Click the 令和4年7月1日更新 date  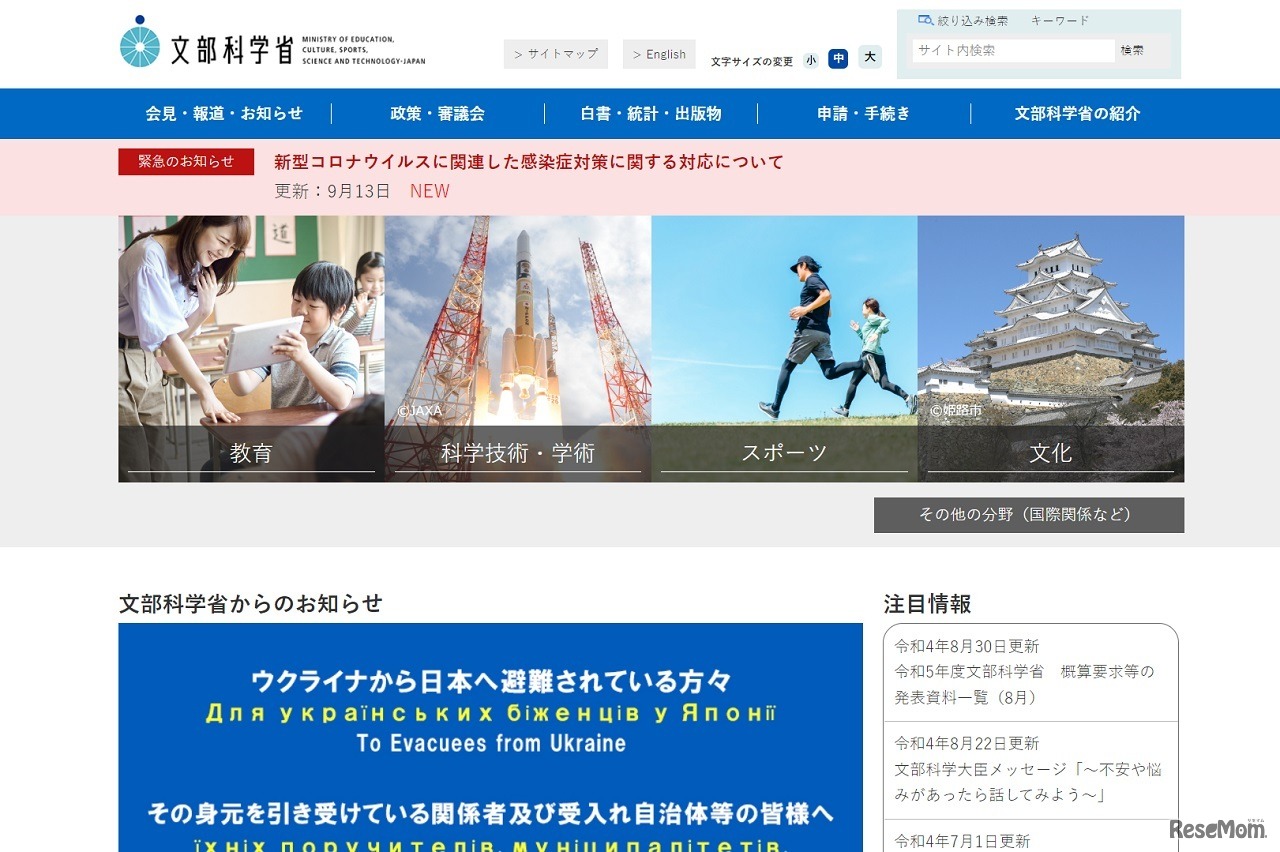pyautogui.click(x=963, y=842)
